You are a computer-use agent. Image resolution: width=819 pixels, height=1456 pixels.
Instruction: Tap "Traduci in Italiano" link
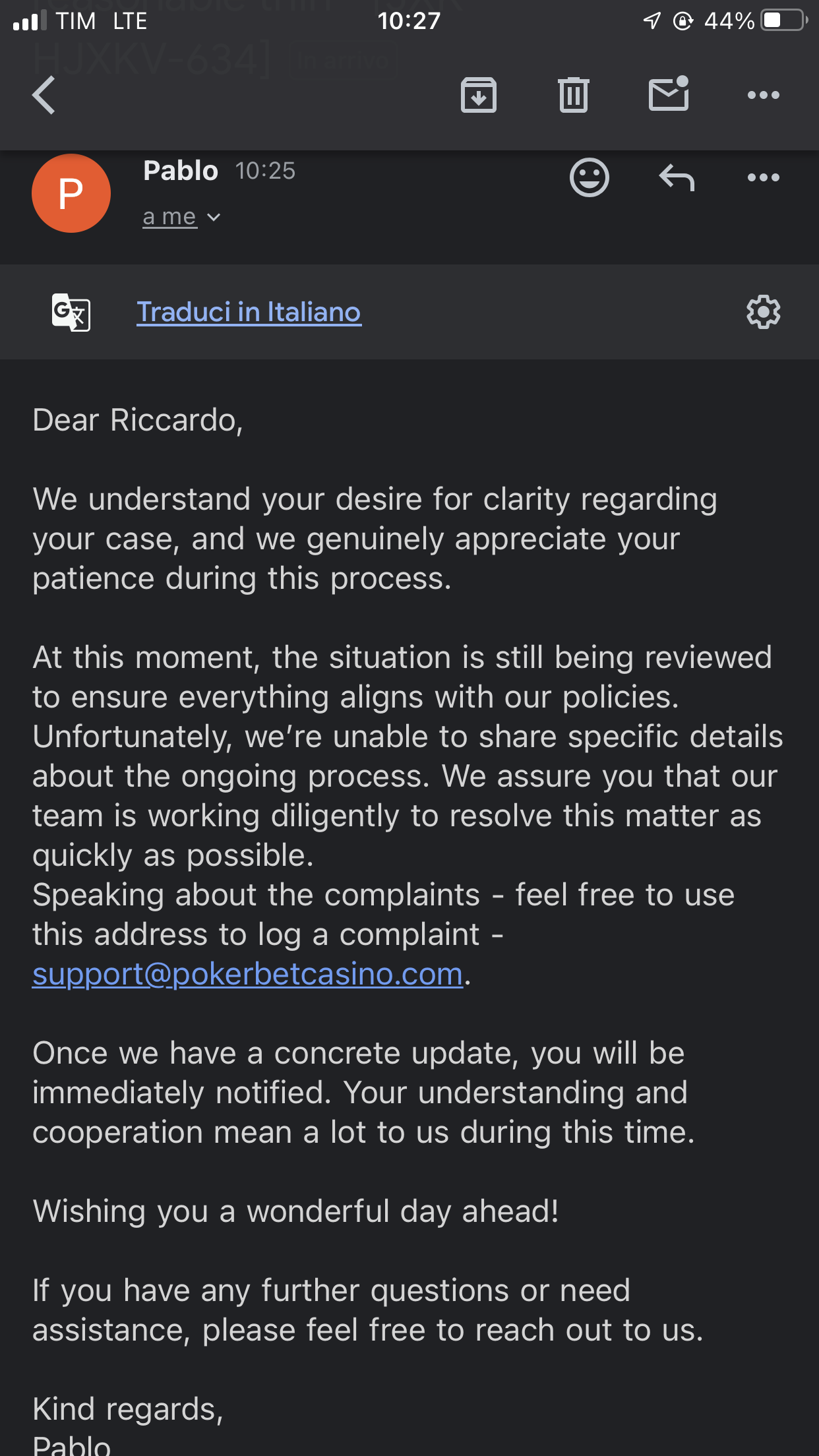249,312
